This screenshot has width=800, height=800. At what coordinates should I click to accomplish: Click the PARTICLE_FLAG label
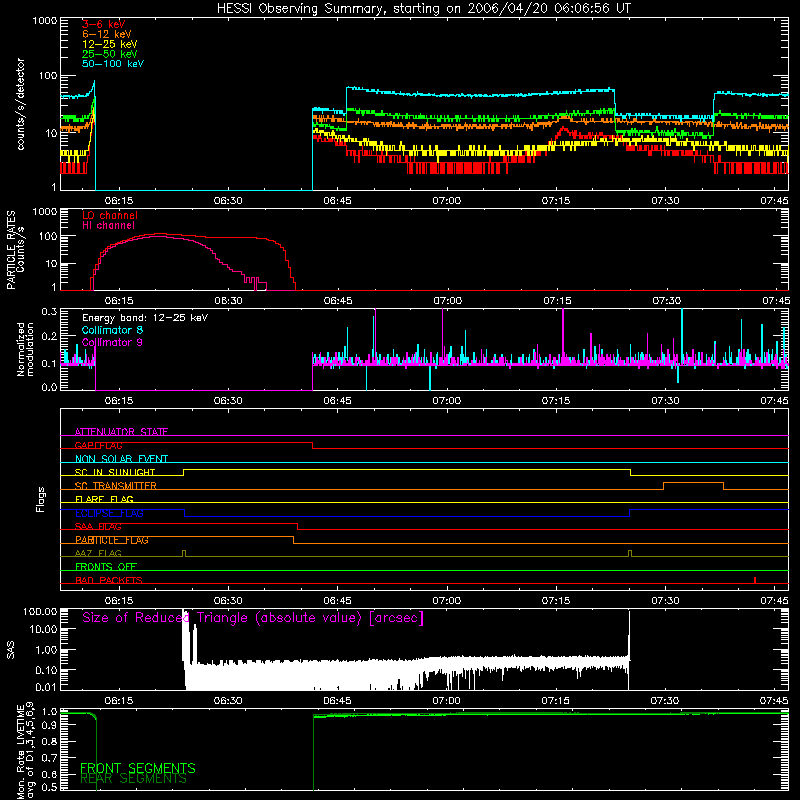click(112, 540)
